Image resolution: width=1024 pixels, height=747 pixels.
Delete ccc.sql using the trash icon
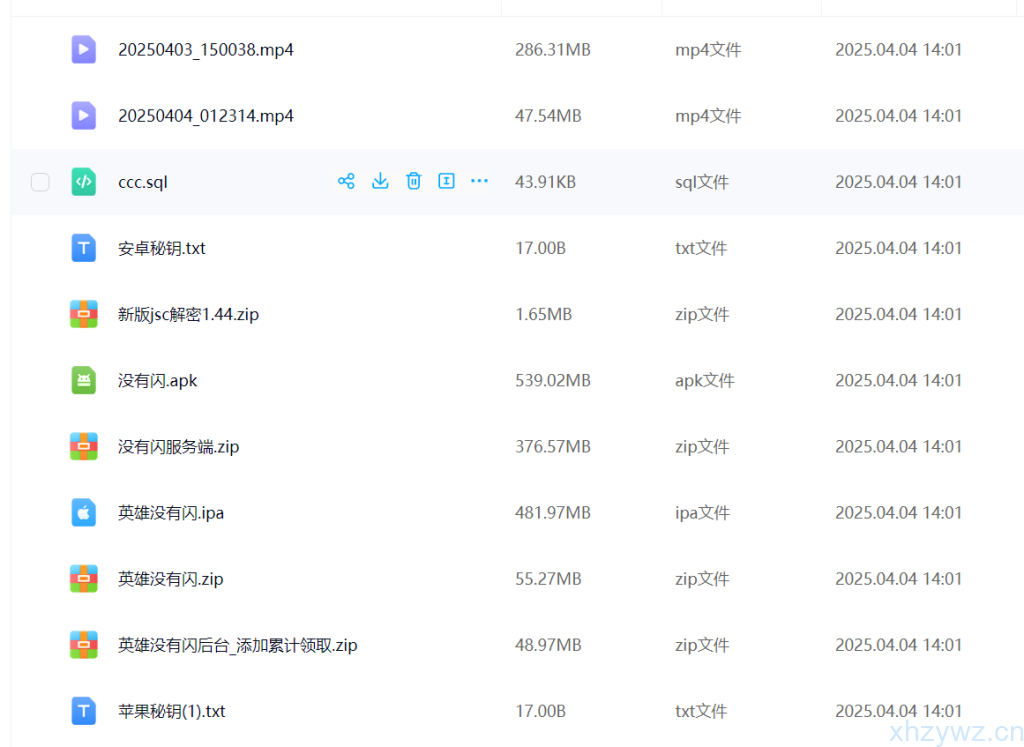pyautogui.click(x=413, y=181)
